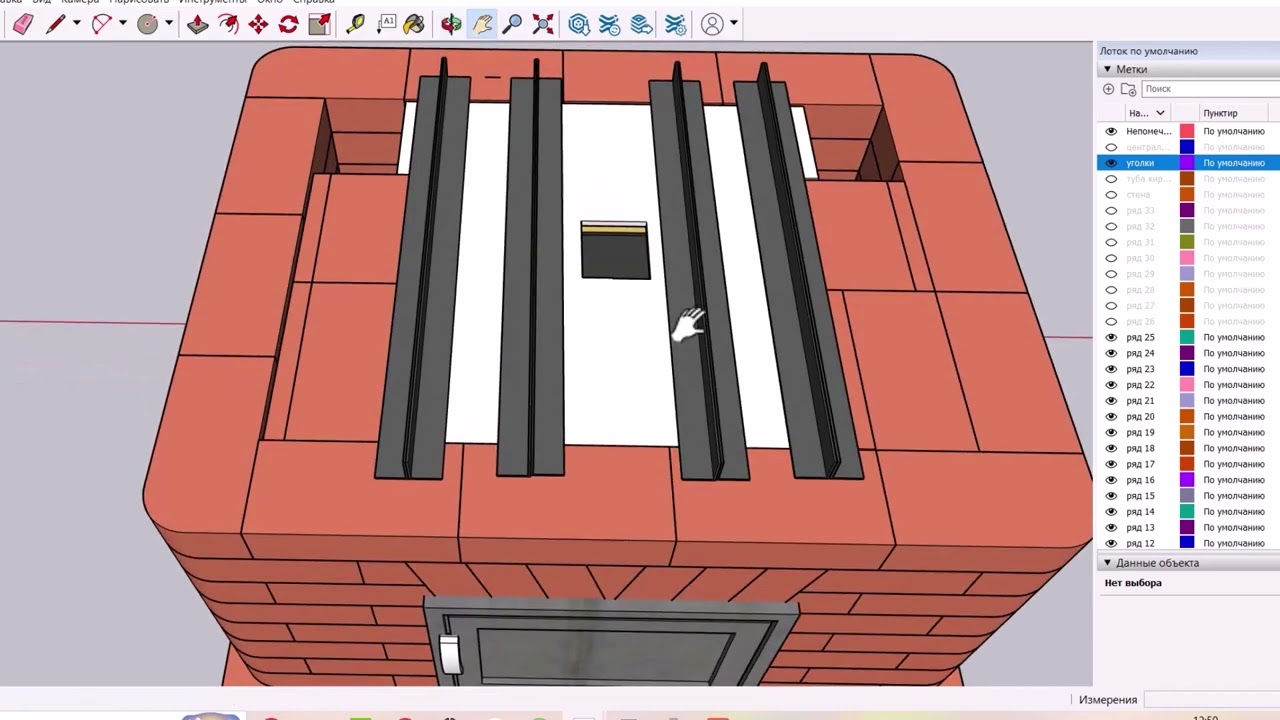1280x720 pixels.
Task: Select the ряд 15 tag row
Action: [1188, 496]
